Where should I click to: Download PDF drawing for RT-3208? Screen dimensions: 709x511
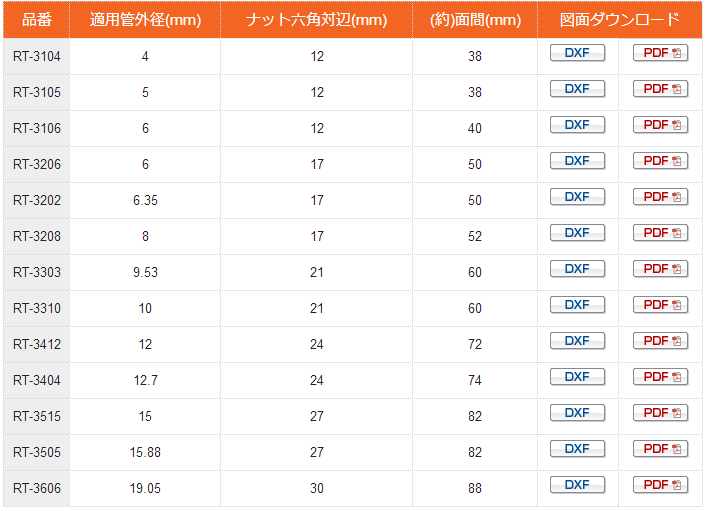(661, 233)
